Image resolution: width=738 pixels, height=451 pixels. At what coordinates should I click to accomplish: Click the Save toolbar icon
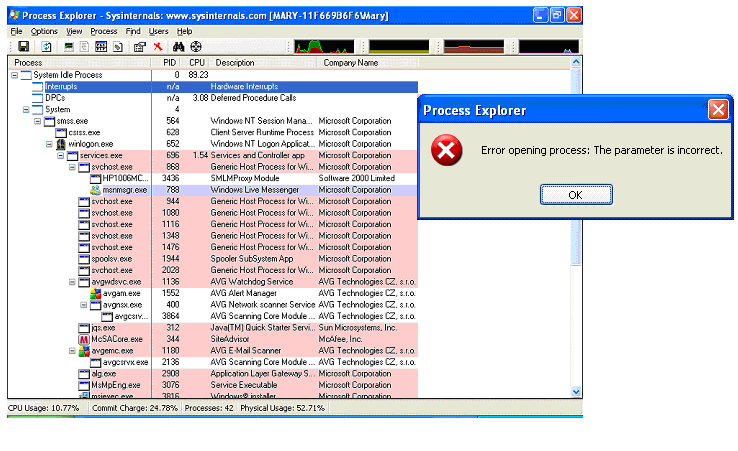click(x=24, y=46)
